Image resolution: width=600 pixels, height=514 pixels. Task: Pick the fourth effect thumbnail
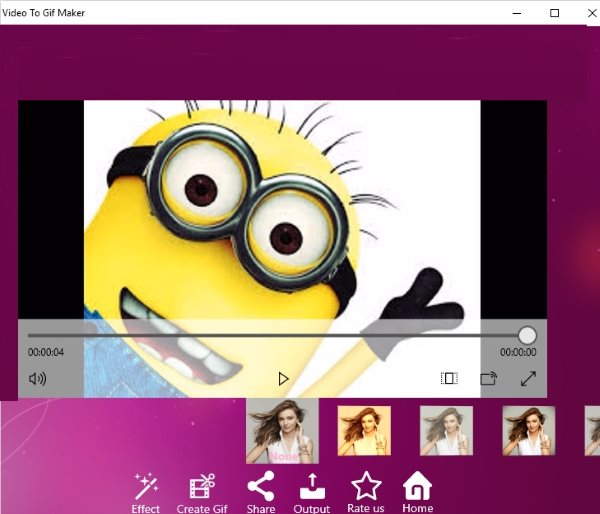point(528,430)
